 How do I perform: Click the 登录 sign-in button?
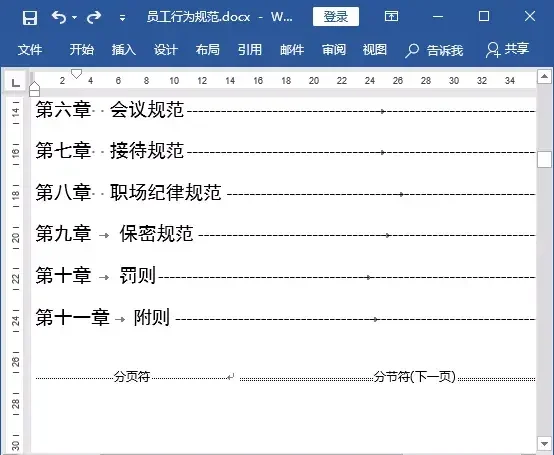tap(336, 17)
